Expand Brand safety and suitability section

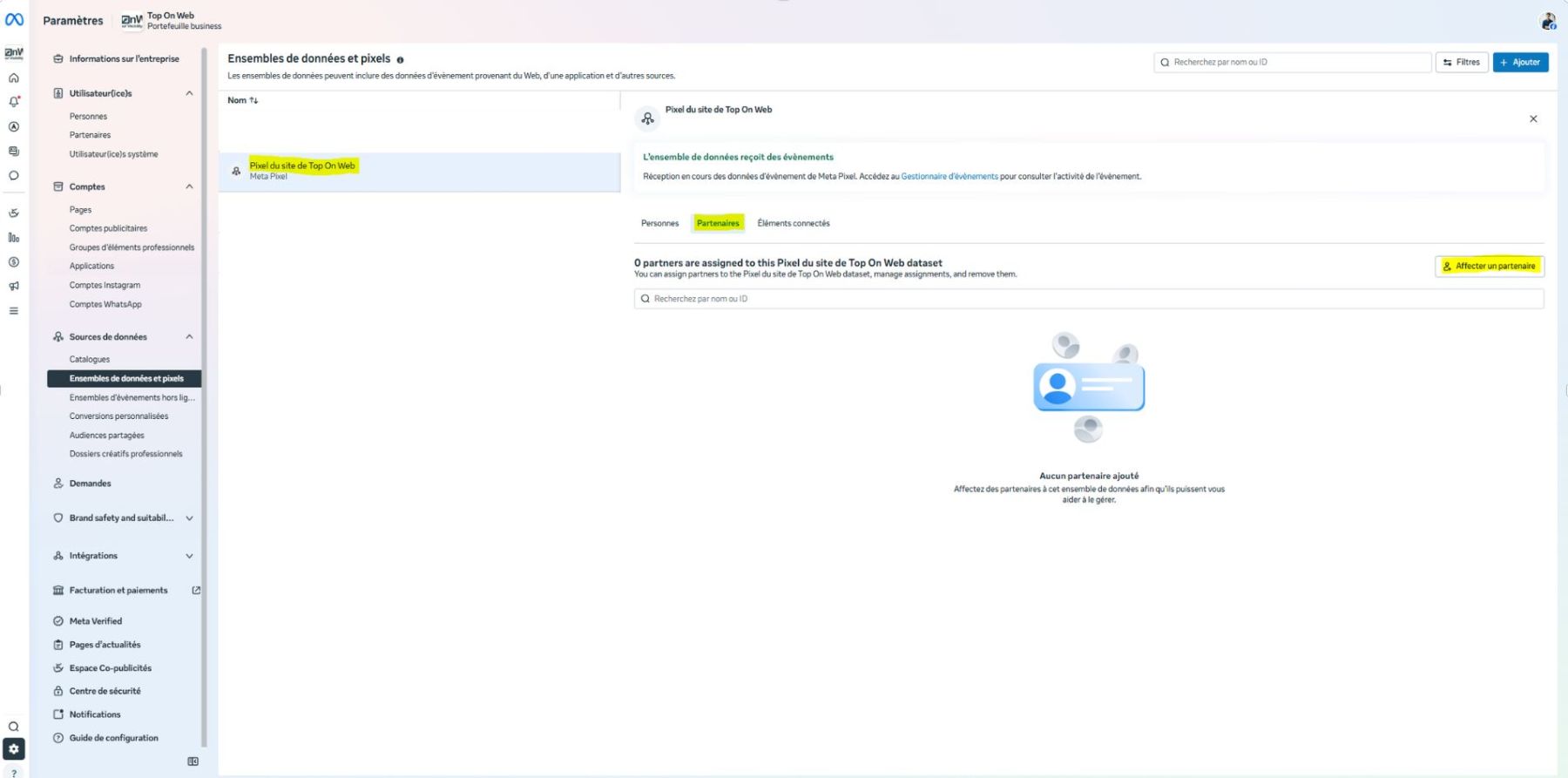[x=189, y=518]
